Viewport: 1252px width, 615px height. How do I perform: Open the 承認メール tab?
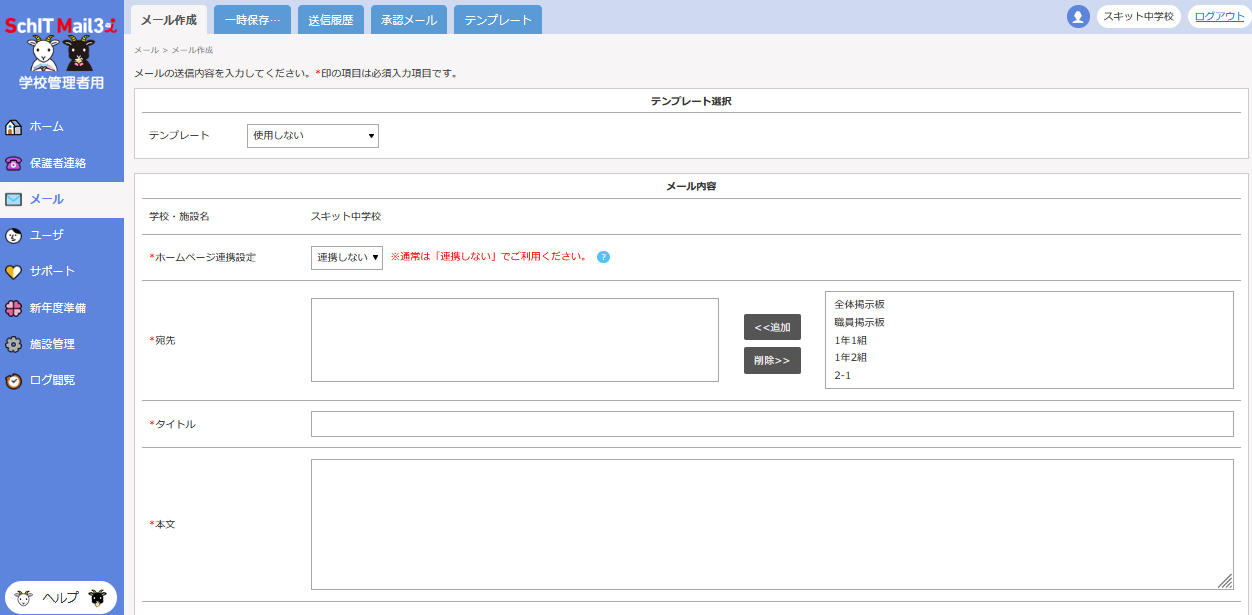tap(409, 20)
